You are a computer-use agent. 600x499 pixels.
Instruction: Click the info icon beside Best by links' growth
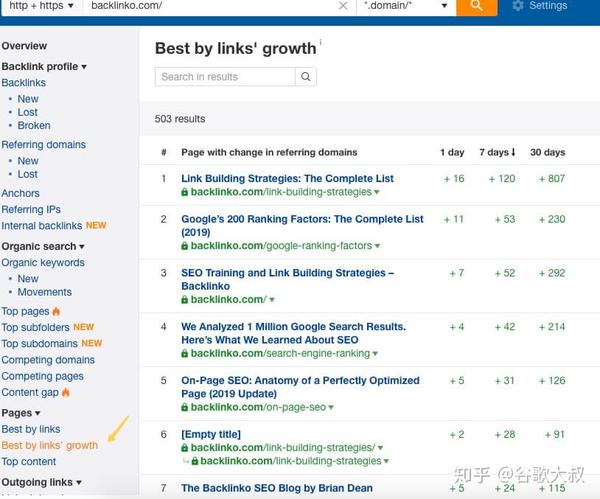pyautogui.click(x=320, y=41)
